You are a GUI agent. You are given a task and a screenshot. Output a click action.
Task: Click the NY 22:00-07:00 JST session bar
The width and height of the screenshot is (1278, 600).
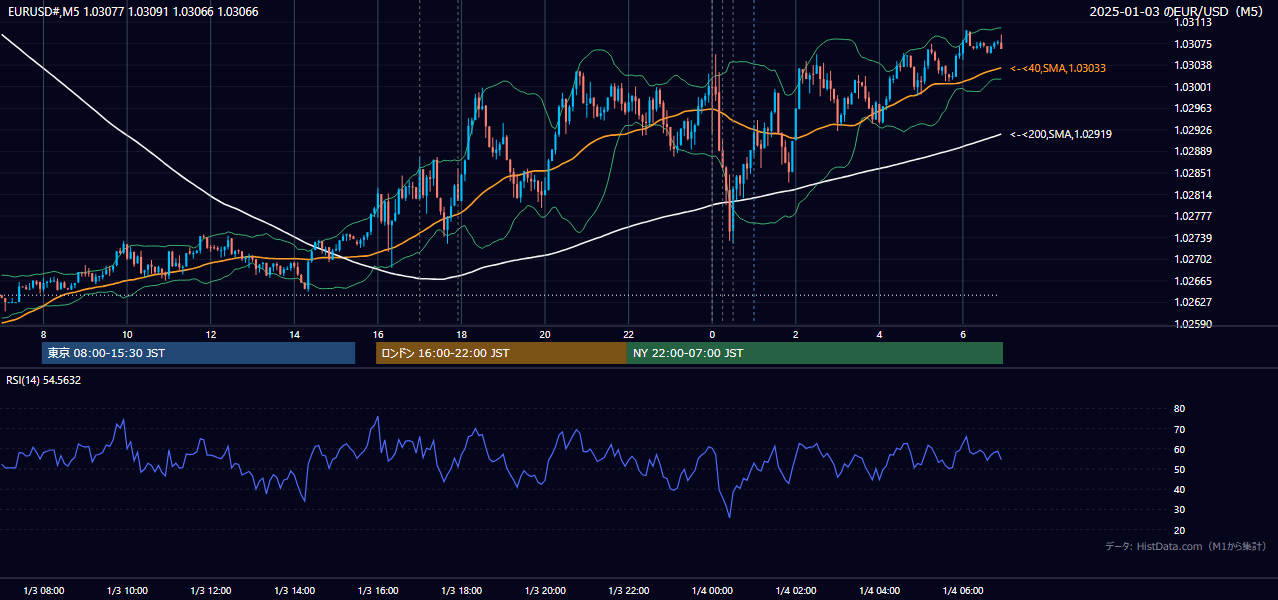tap(815, 353)
